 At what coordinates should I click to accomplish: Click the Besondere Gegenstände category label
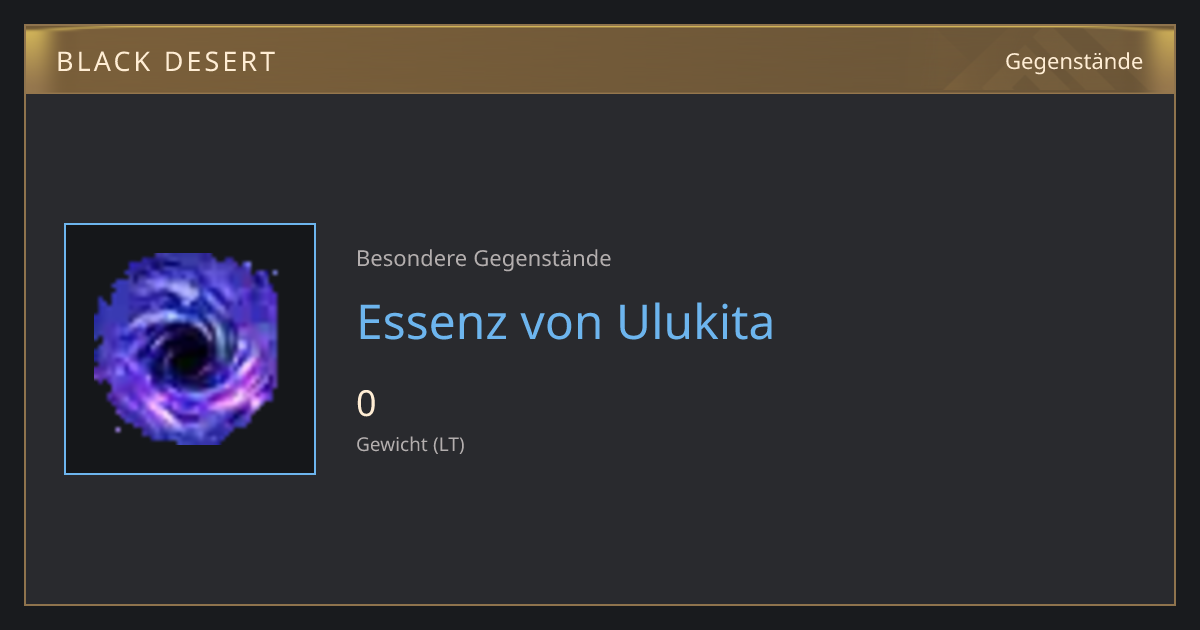coord(484,259)
